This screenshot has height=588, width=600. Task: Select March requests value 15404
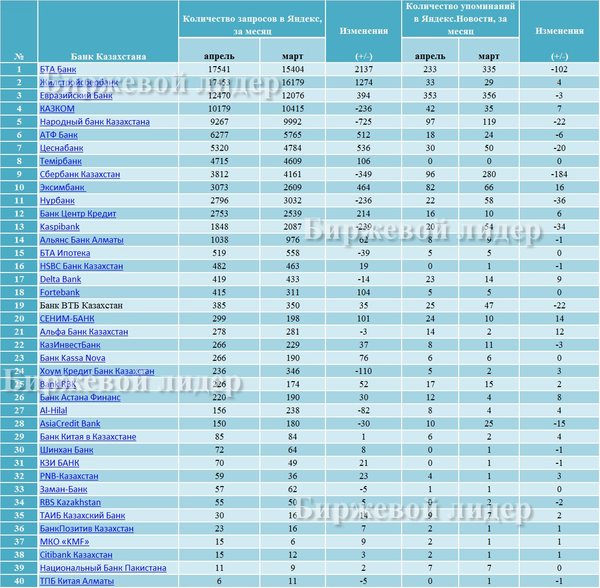(293, 69)
